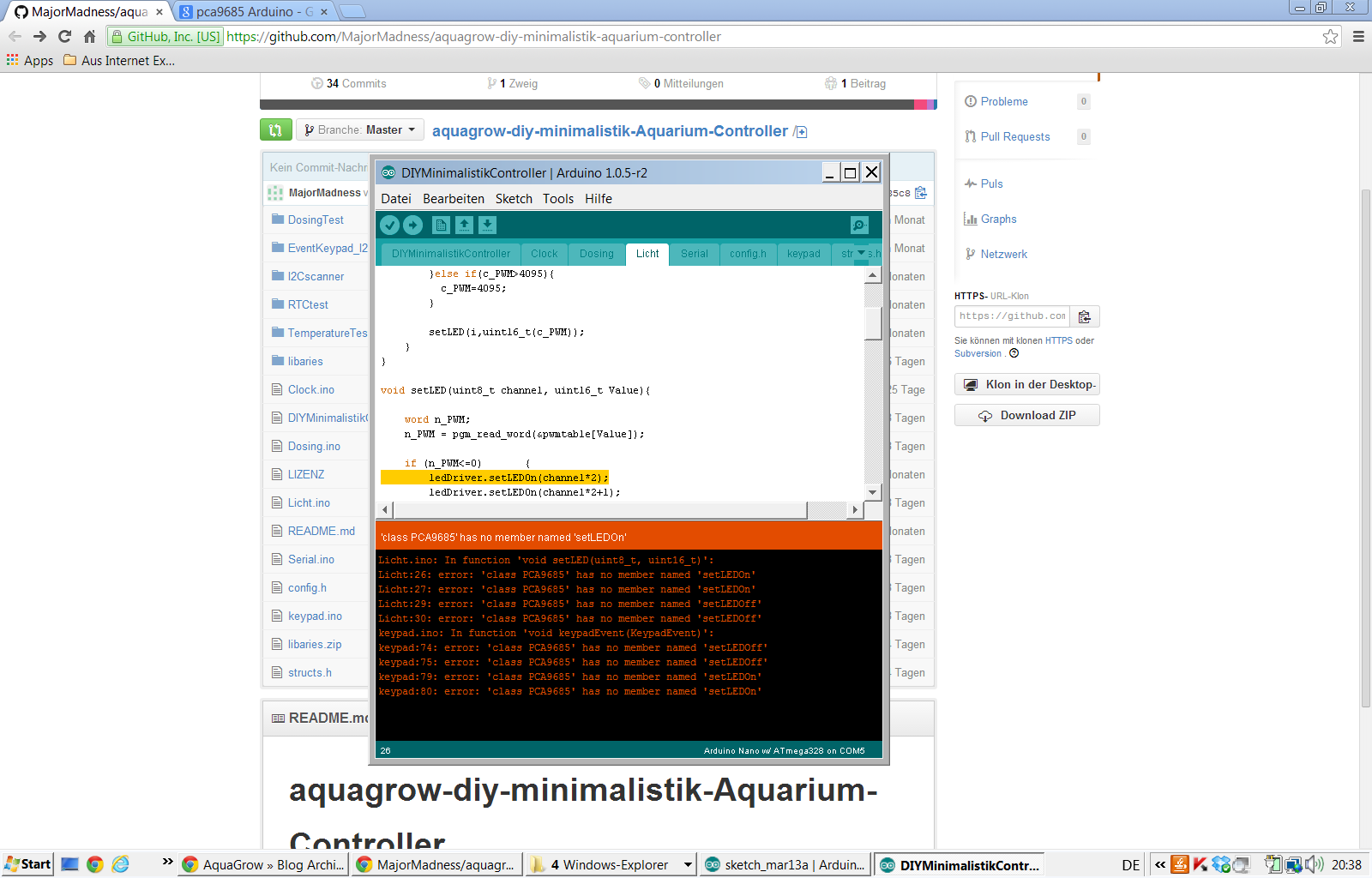This screenshot has height=878, width=1372.
Task: Open the Arduino tab list dropdown arrow
Action: point(862,253)
